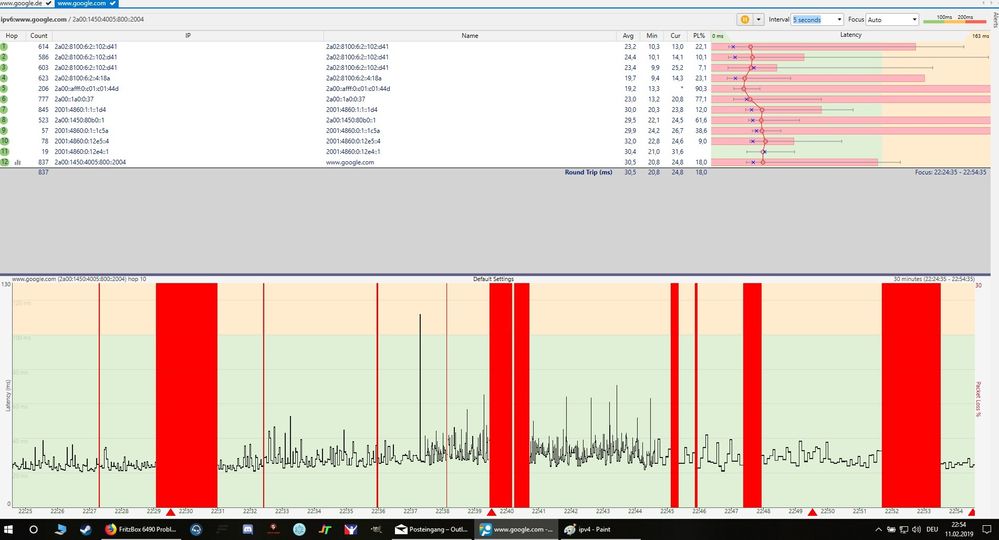999x540 pixels.
Task: Expand the Focus dropdown set to Auto
Action: click(x=892, y=19)
